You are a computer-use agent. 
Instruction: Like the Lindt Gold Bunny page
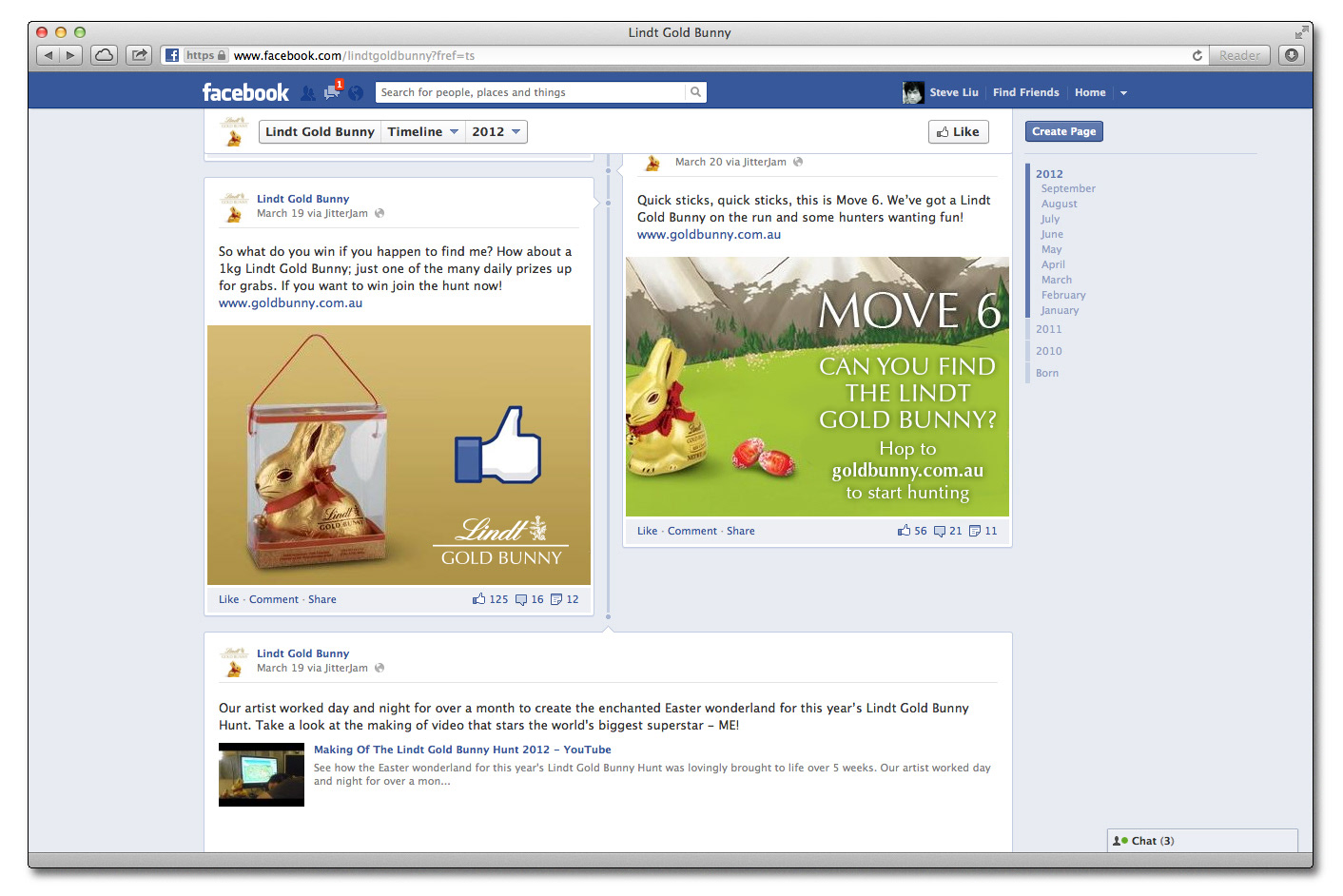(x=958, y=132)
